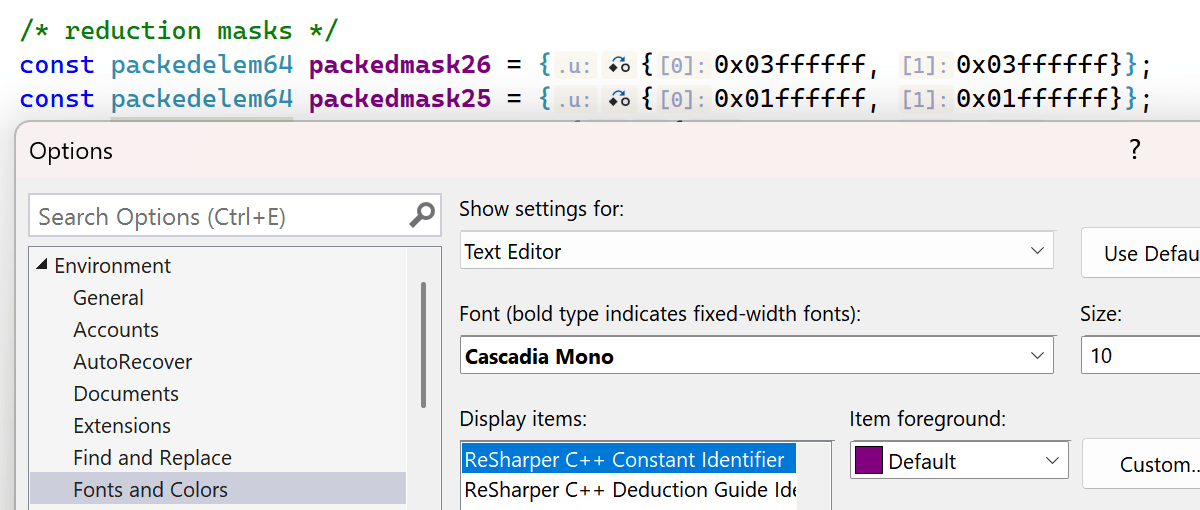Open the Item foreground color dropdown
The height and width of the screenshot is (510, 1200).
(1051, 461)
